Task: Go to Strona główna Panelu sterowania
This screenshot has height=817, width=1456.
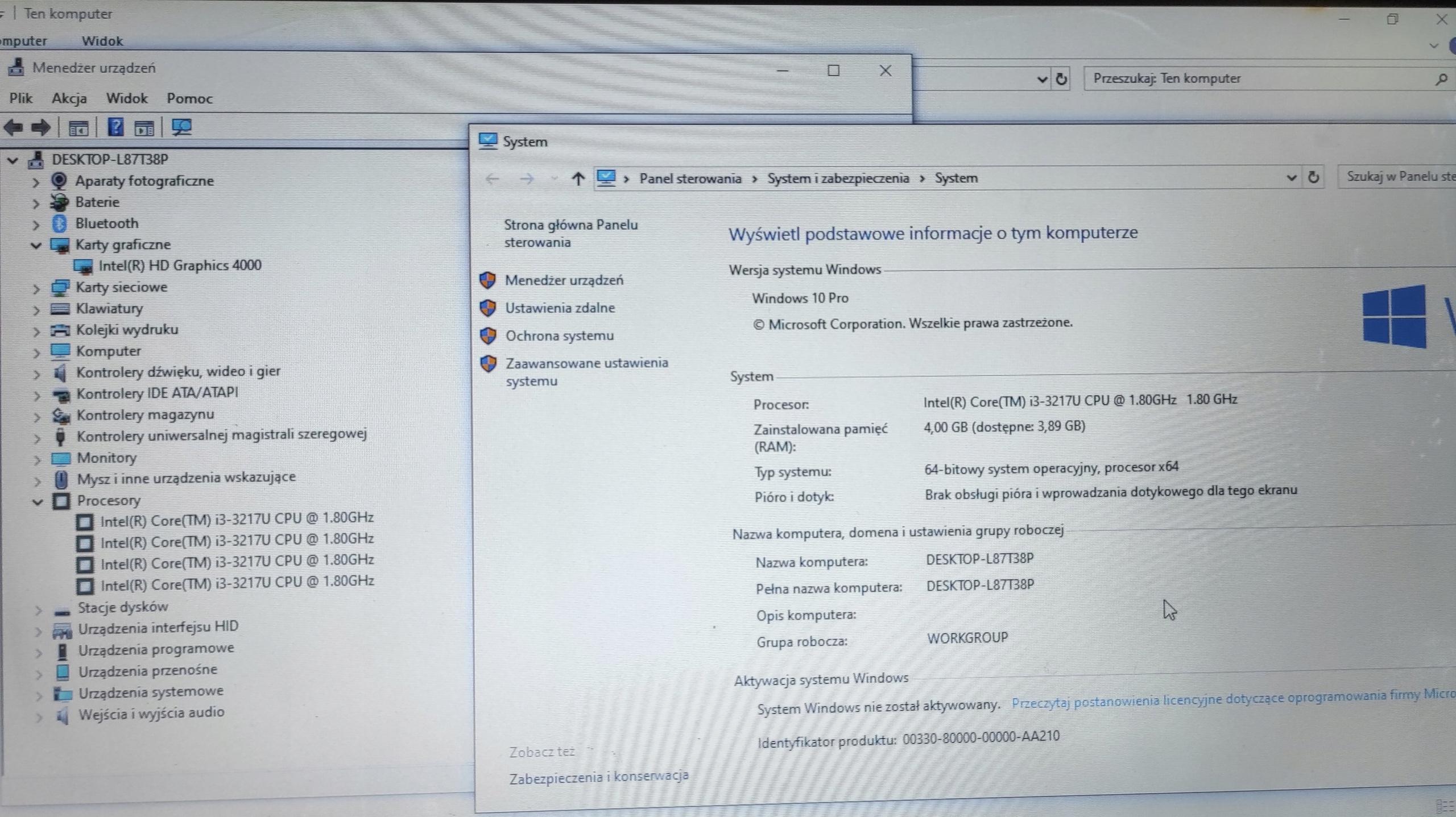Action: 570,233
